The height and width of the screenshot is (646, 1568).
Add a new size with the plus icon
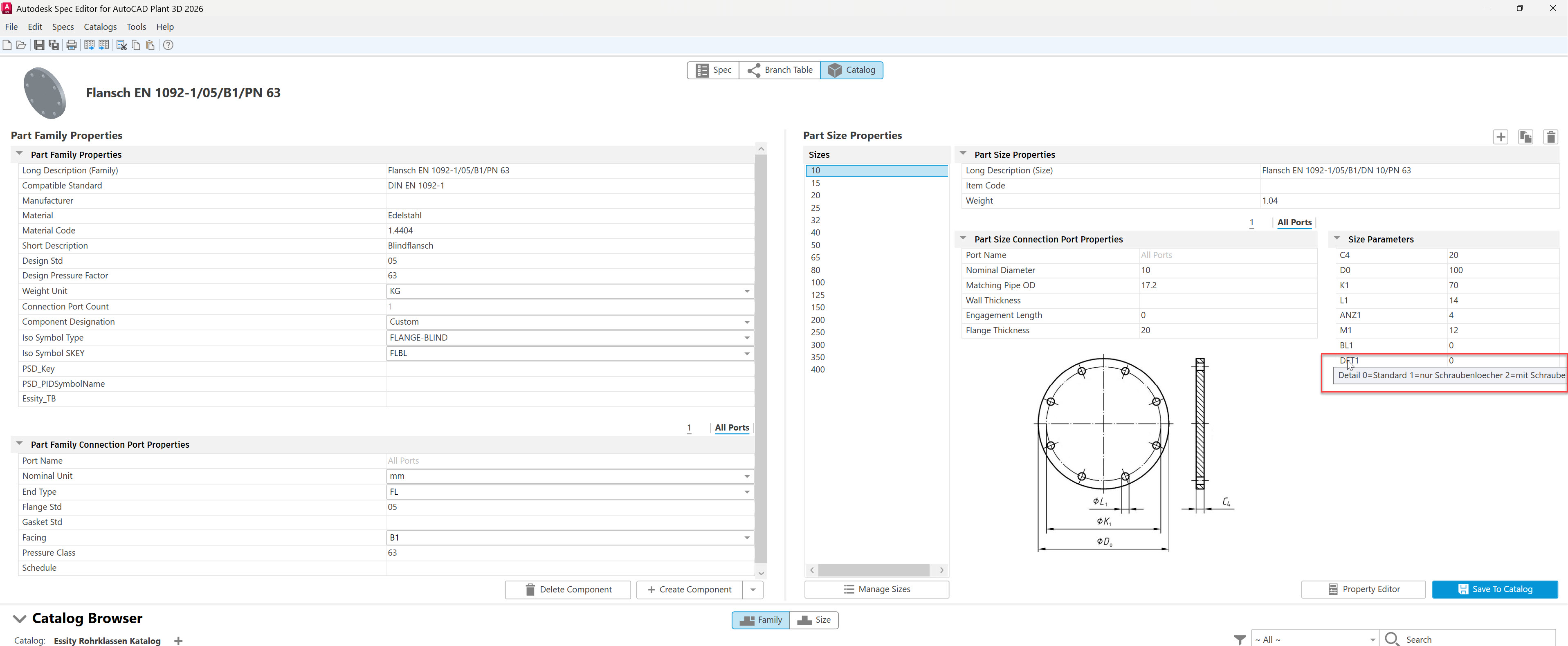[x=1501, y=137]
